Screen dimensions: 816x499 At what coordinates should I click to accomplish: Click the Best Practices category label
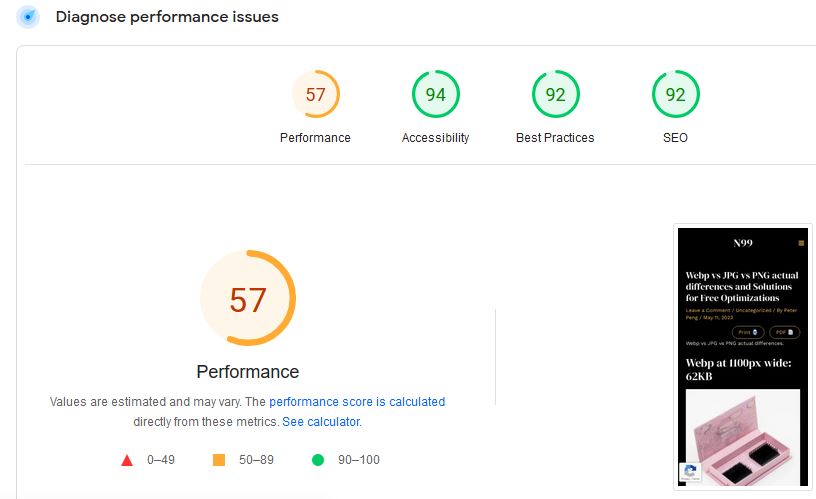tap(555, 138)
